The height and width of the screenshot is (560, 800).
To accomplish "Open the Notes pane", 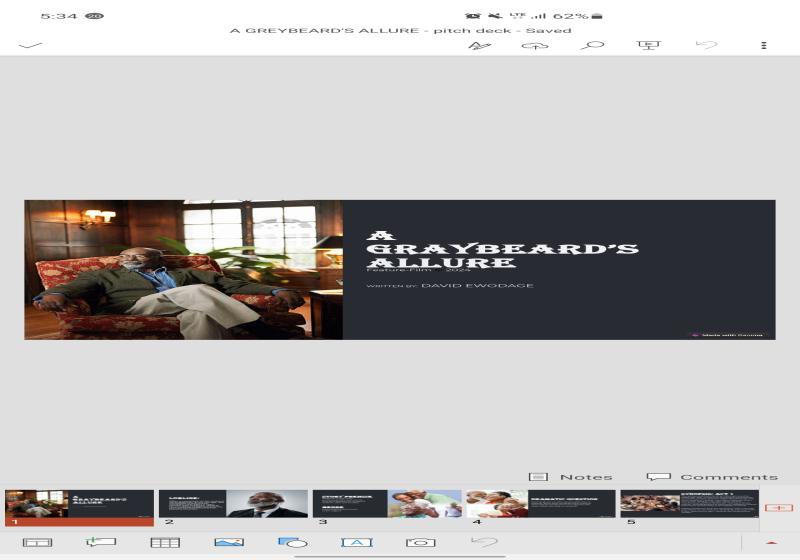I will (571, 477).
